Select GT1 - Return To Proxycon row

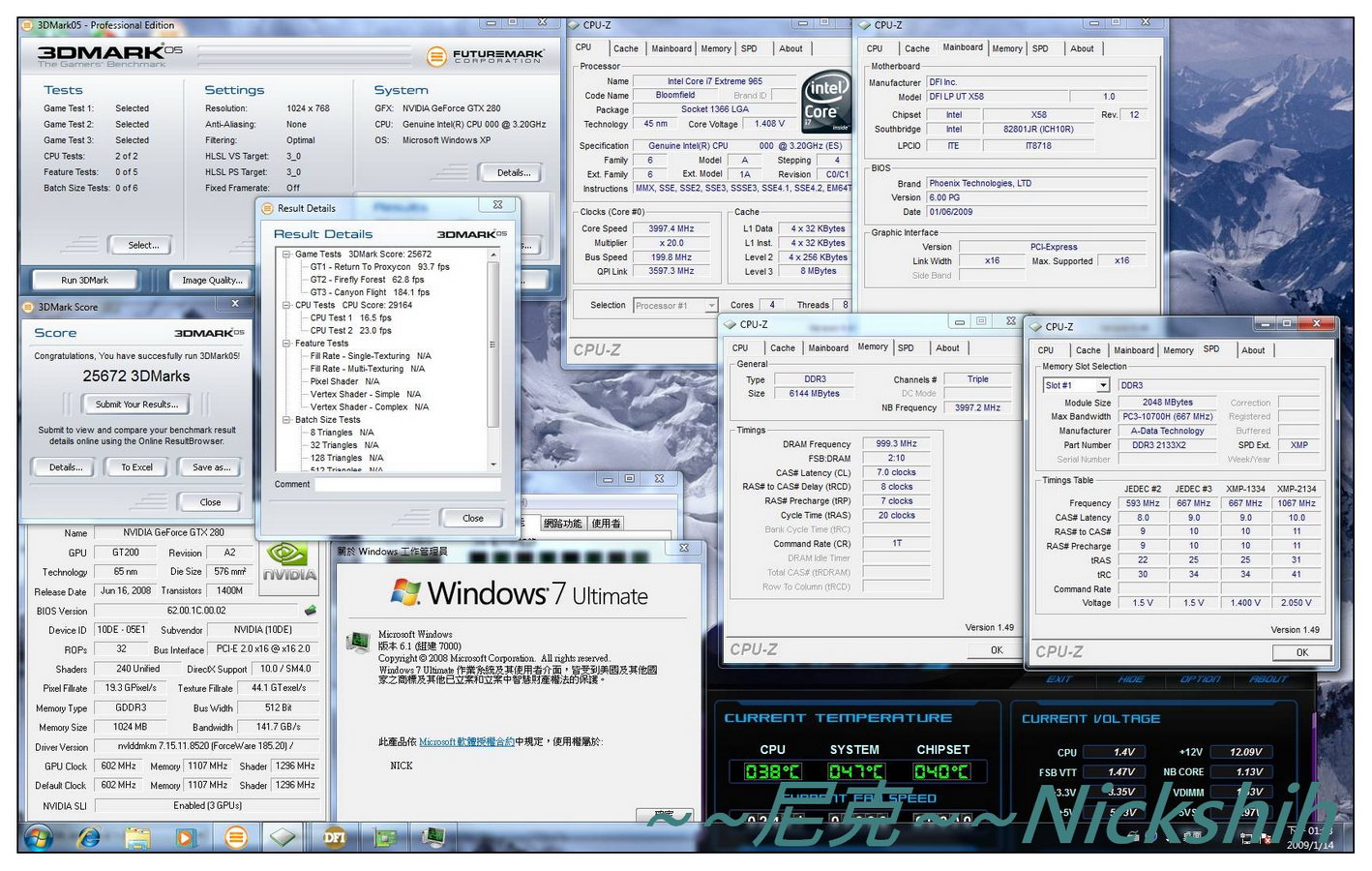click(379, 267)
